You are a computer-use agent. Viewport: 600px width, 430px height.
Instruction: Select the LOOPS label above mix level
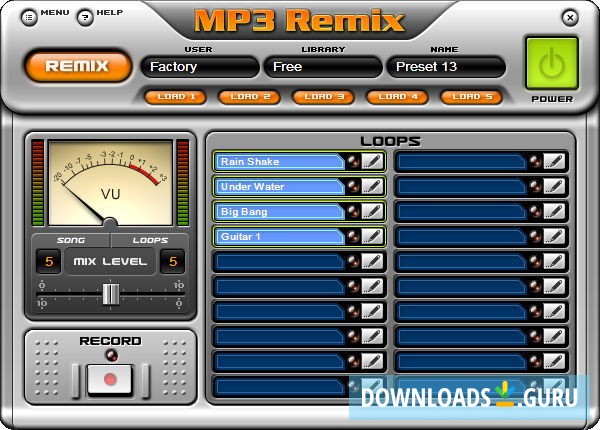point(150,240)
